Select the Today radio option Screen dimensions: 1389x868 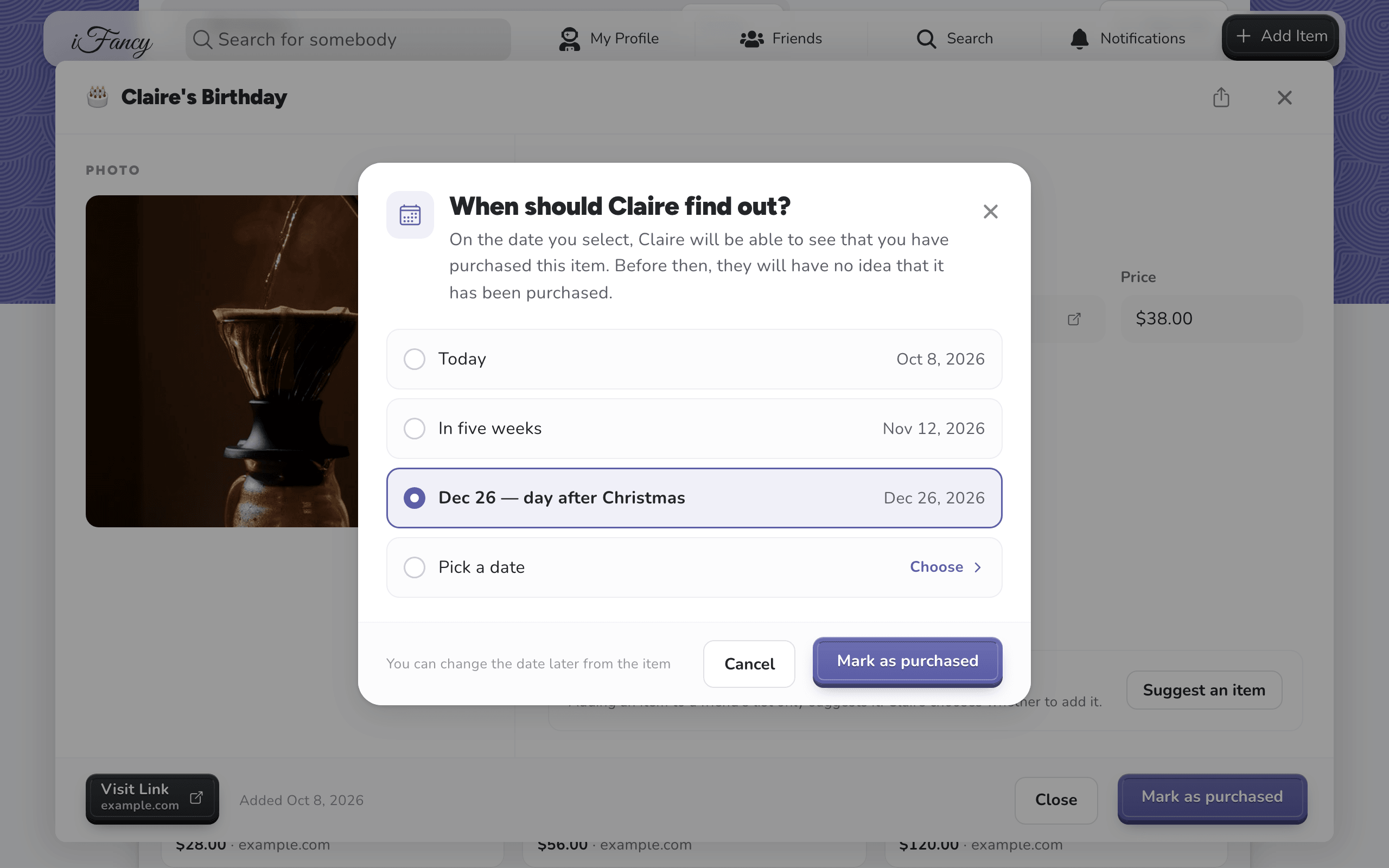[x=694, y=359]
